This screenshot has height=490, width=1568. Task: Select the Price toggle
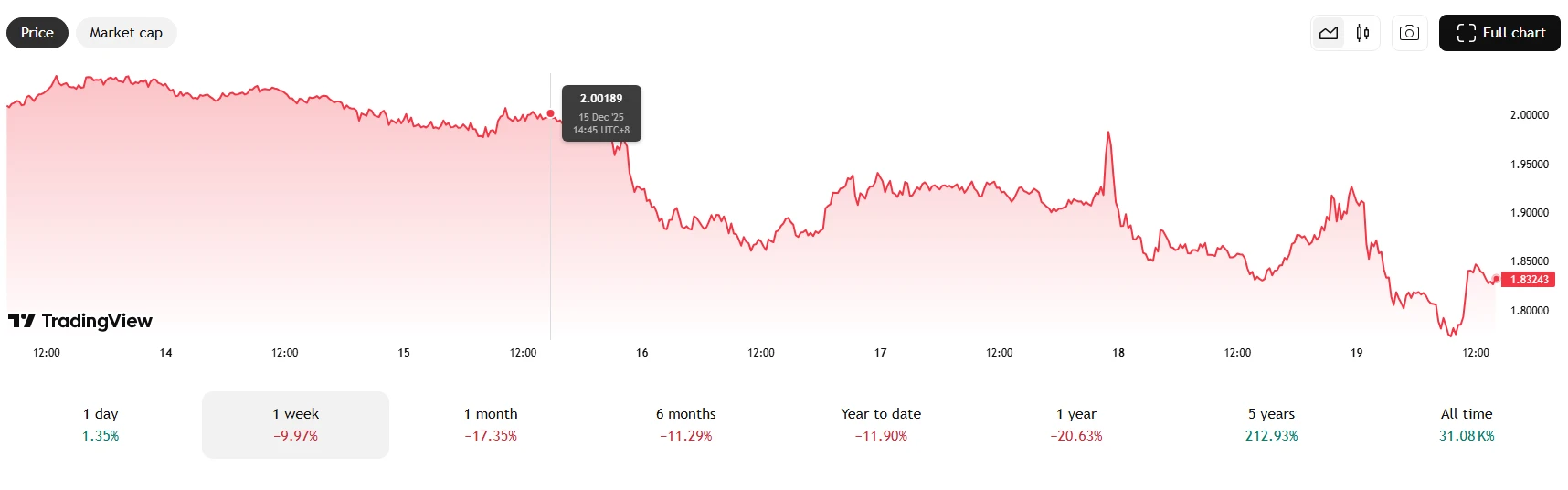37,33
